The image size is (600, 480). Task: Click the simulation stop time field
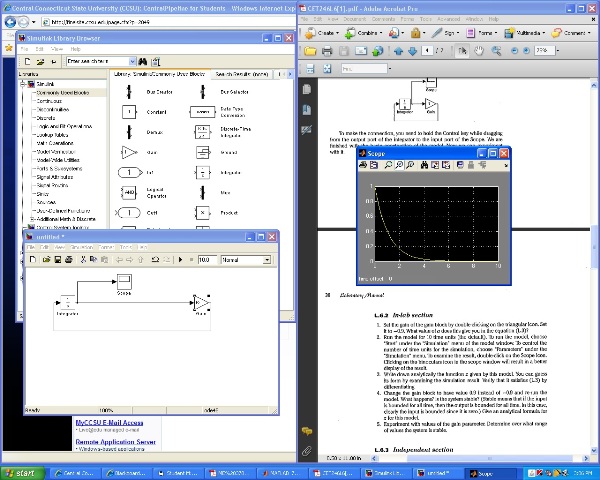pos(207,260)
